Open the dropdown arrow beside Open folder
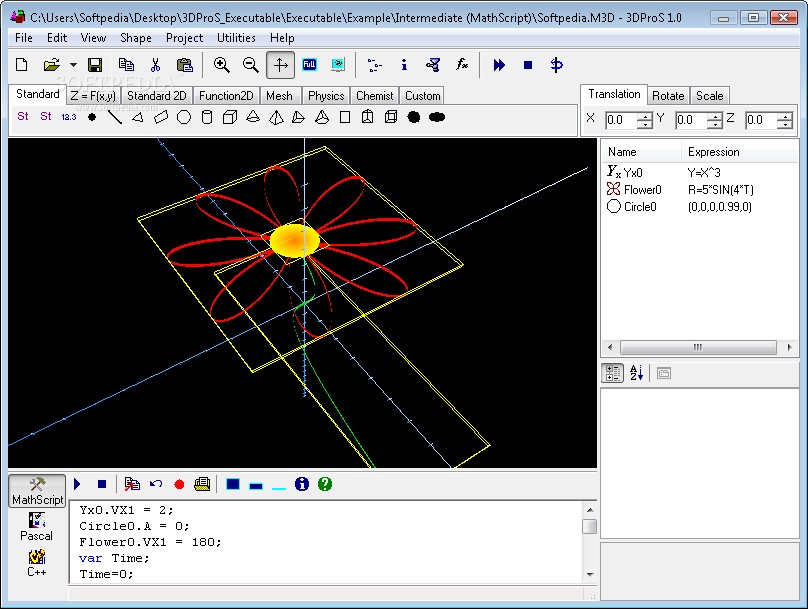808x609 pixels. coord(73,65)
